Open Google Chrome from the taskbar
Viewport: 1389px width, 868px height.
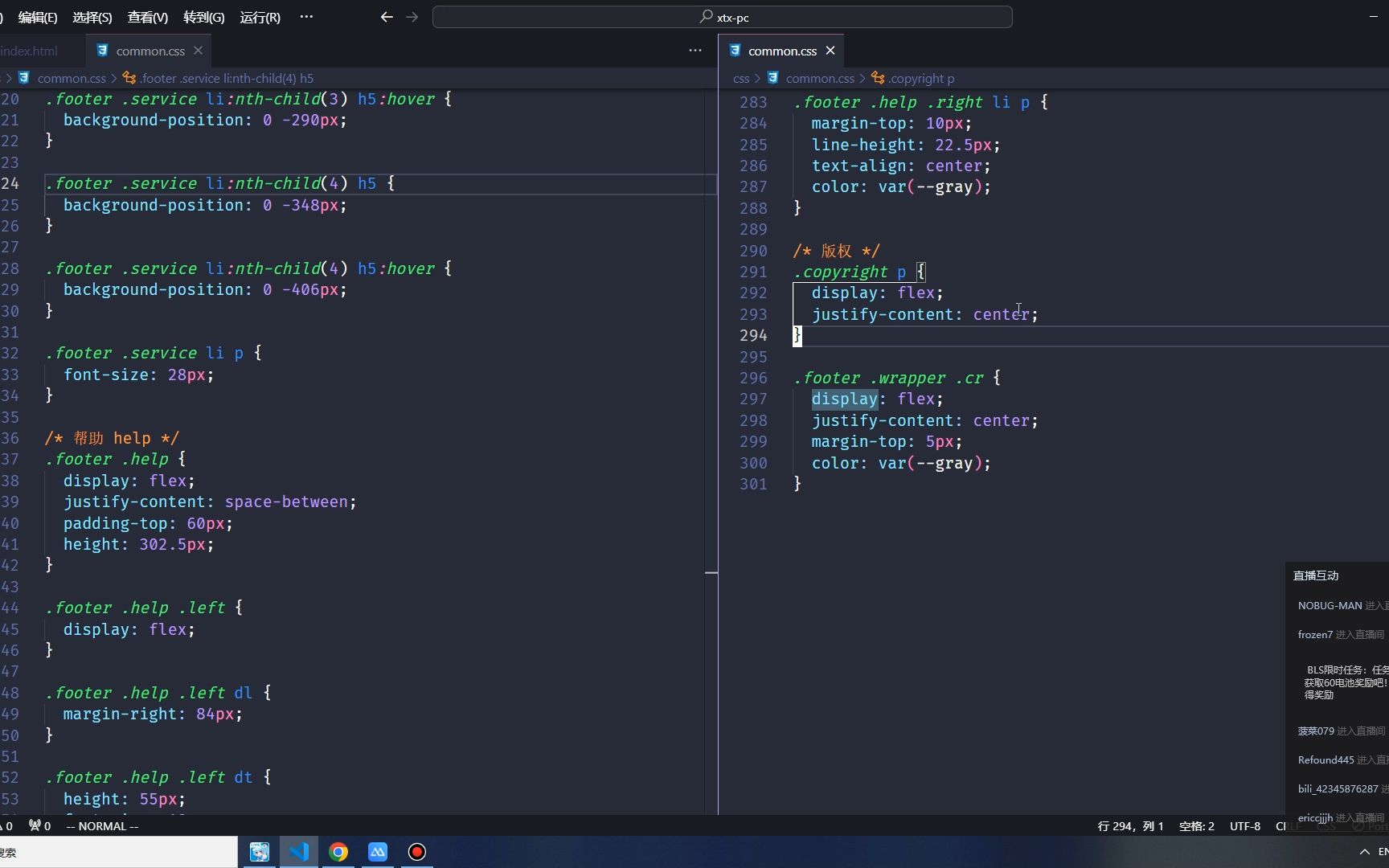pos(338,852)
